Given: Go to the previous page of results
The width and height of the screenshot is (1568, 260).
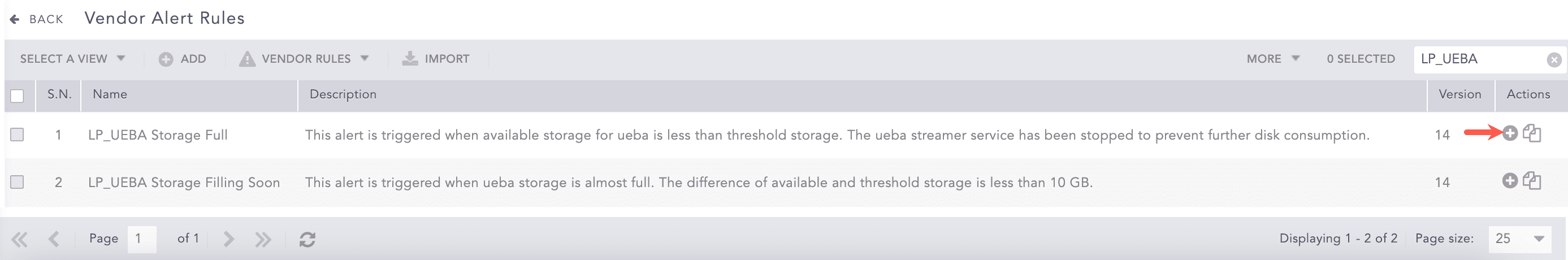Looking at the screenshot, I should point(54,239).
